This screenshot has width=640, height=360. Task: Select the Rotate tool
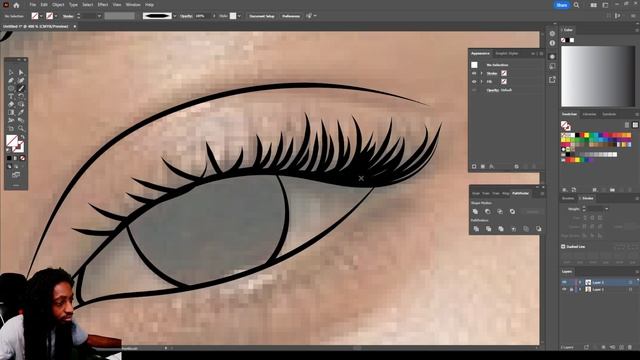point(21,96)
